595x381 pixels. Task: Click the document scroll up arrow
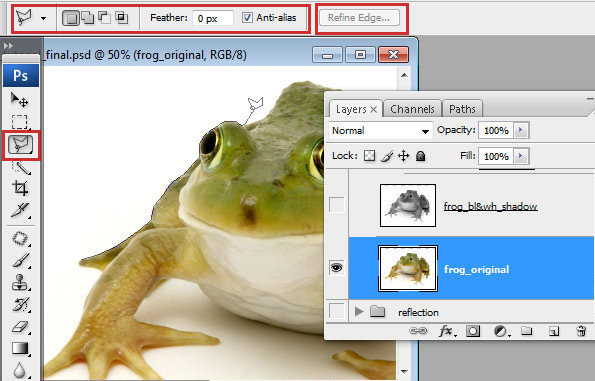pos(405,75)
